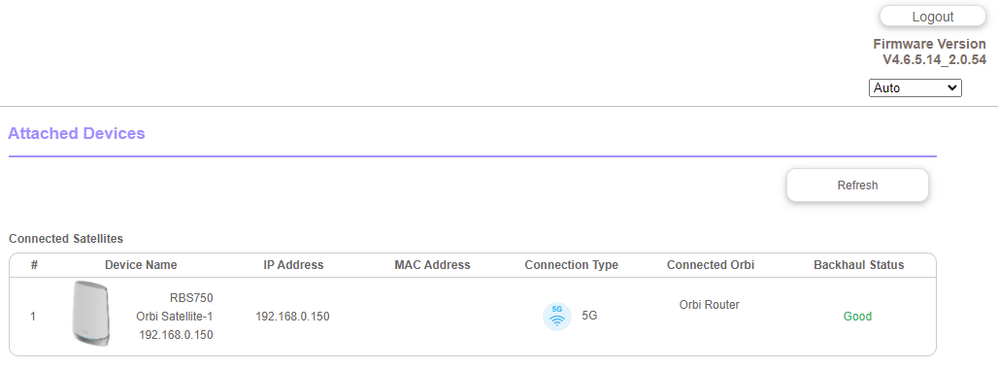Click the 192.168.0.150 IP address cell
The image size is (998, 372).
pyautogui.click(x=293, y=317)
